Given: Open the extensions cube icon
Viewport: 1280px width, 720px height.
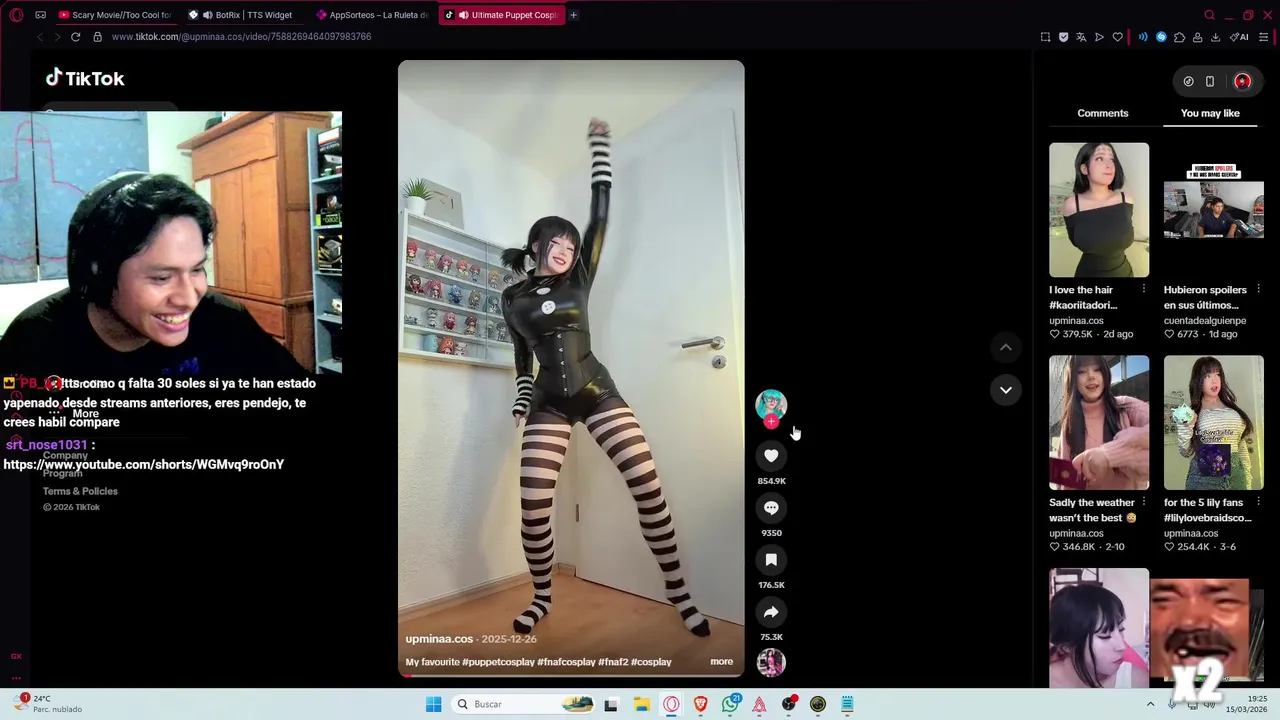Looking at the screenshot, I should pyautogui.click(x=1179, y=37).
